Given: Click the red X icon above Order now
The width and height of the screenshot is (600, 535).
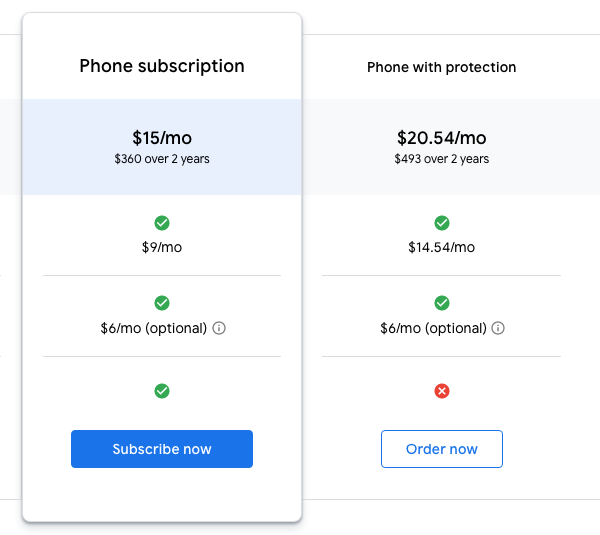Looking at the screenshot, I should 442,391.
